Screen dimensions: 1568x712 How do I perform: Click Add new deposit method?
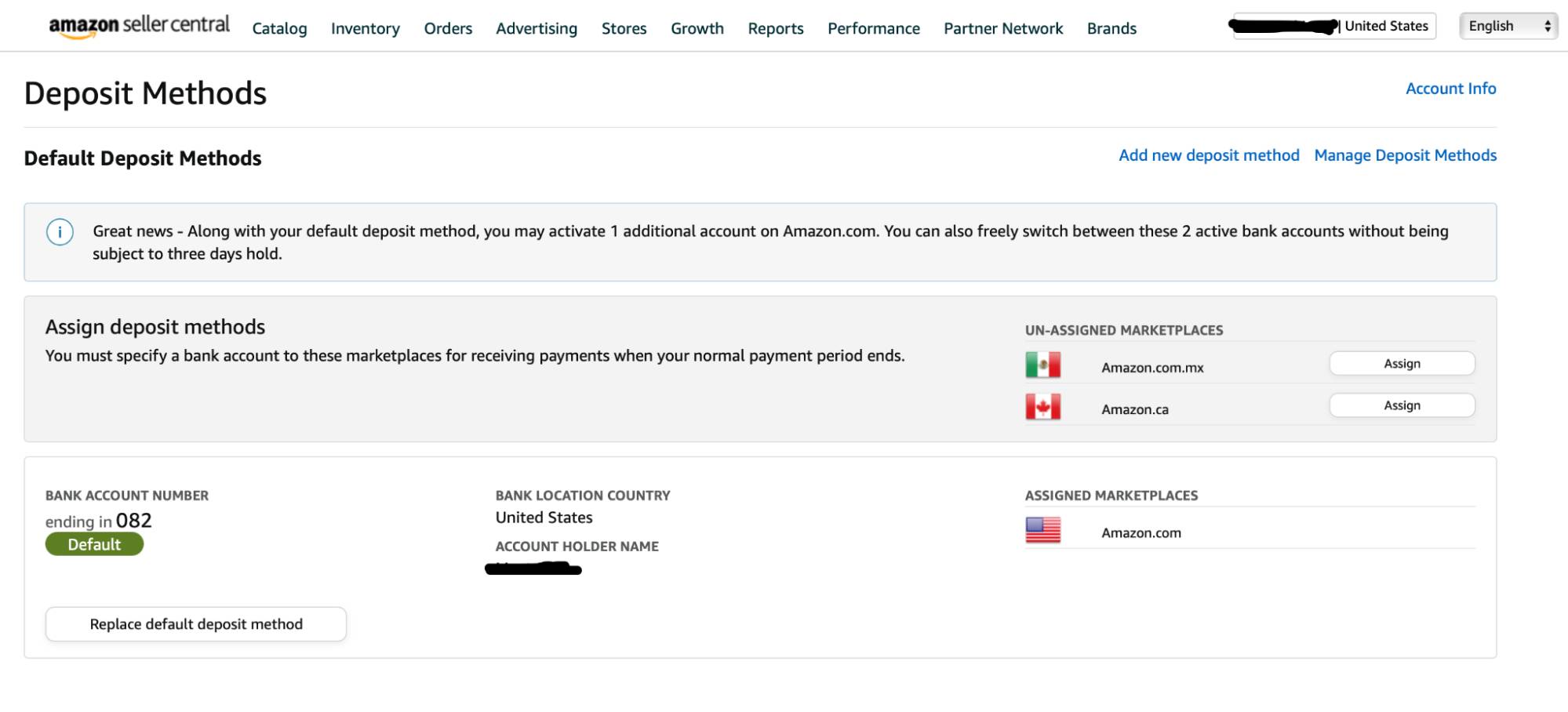click(1210, 155)
